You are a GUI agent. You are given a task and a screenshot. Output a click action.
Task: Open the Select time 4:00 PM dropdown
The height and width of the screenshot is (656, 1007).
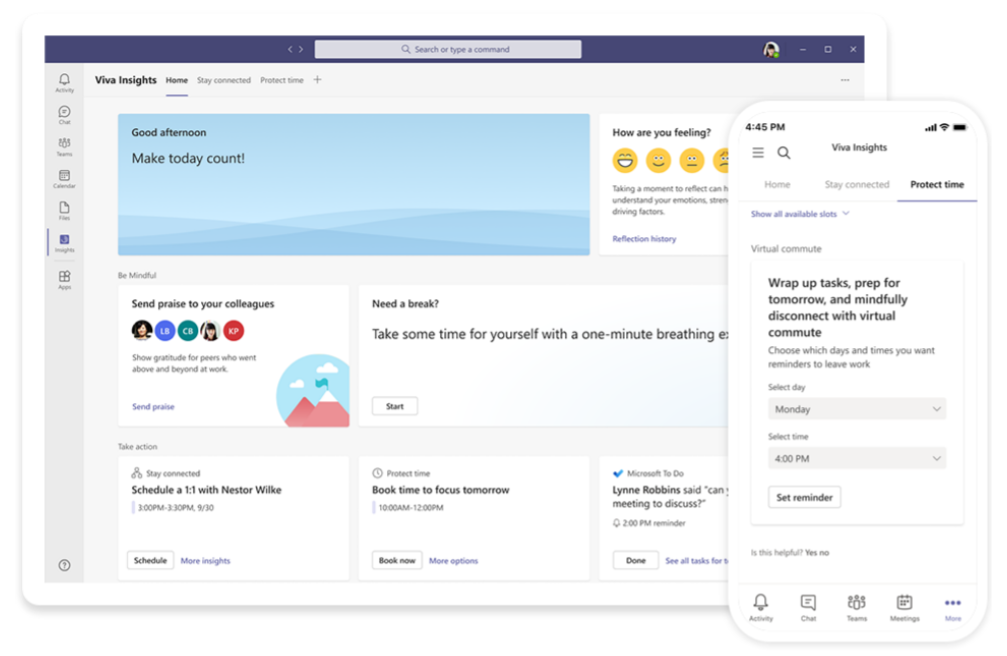(857, 458)
